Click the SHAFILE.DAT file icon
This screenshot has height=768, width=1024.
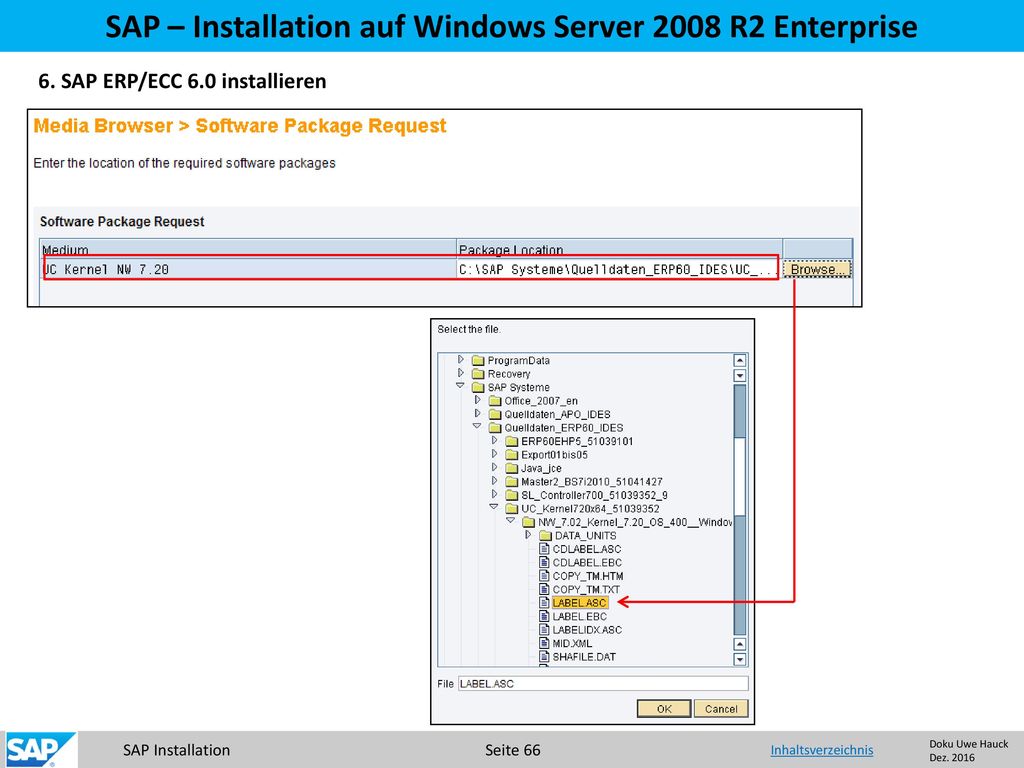pyautogui.click(x=544, y=656)
